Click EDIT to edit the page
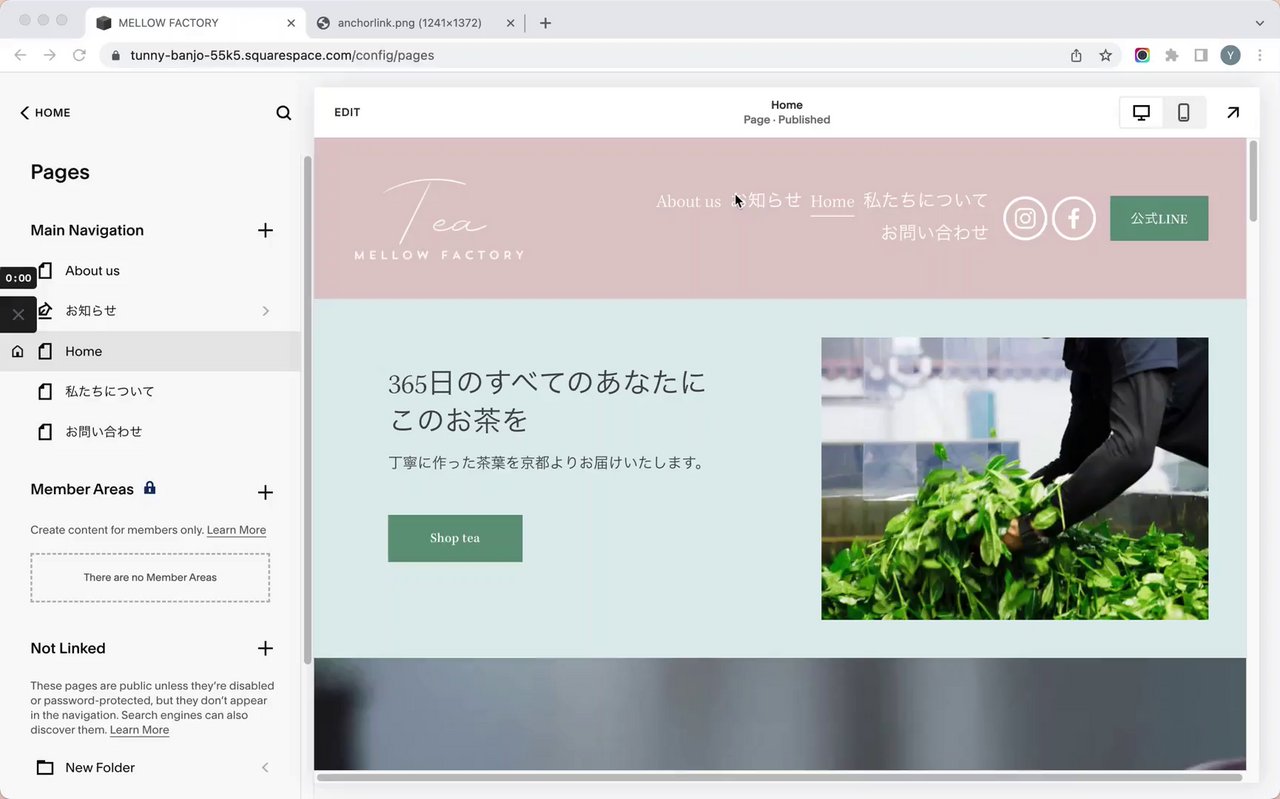 (x=347, y=112)
